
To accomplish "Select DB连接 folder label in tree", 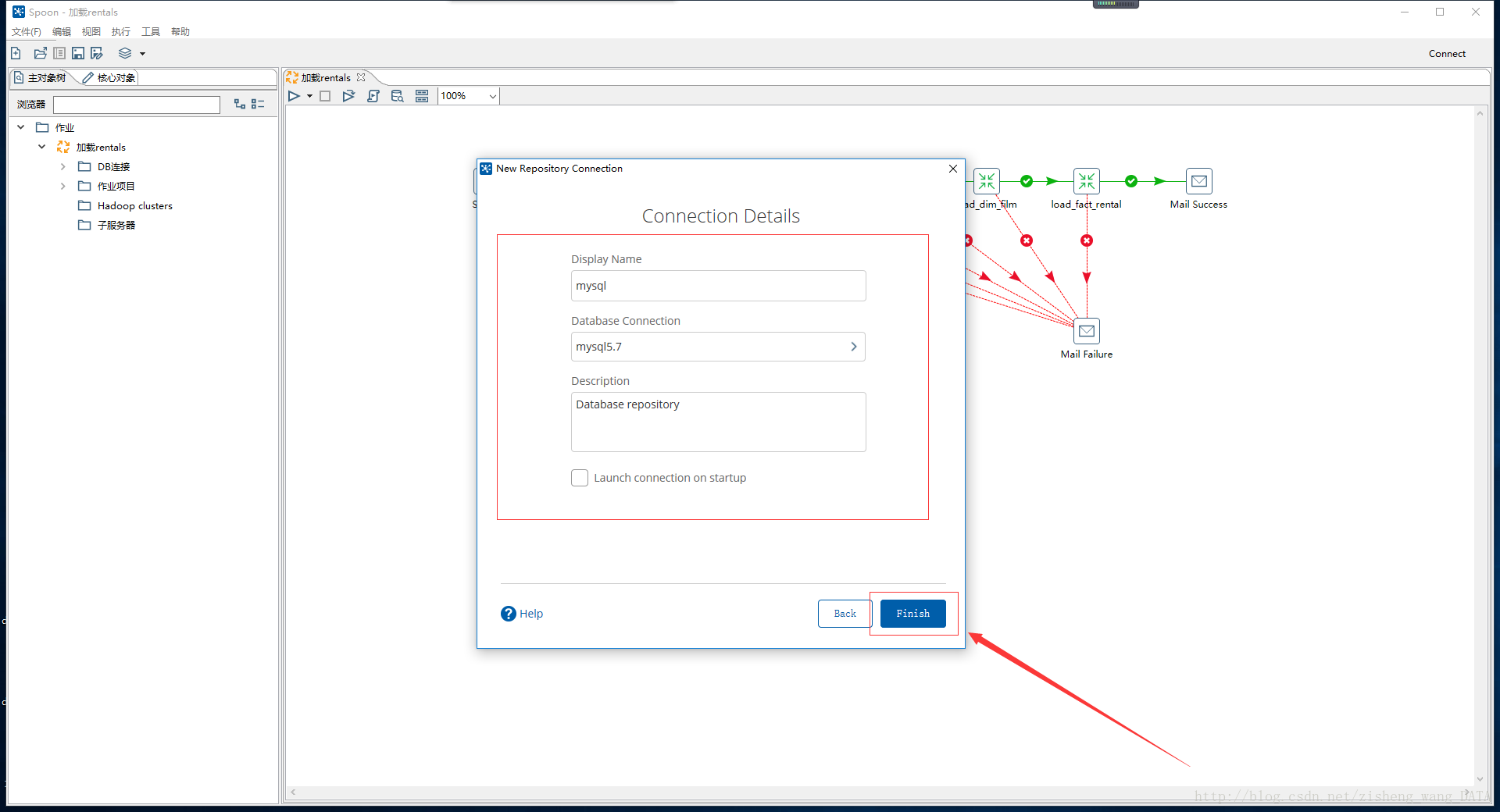I will (x=113, y=166).
